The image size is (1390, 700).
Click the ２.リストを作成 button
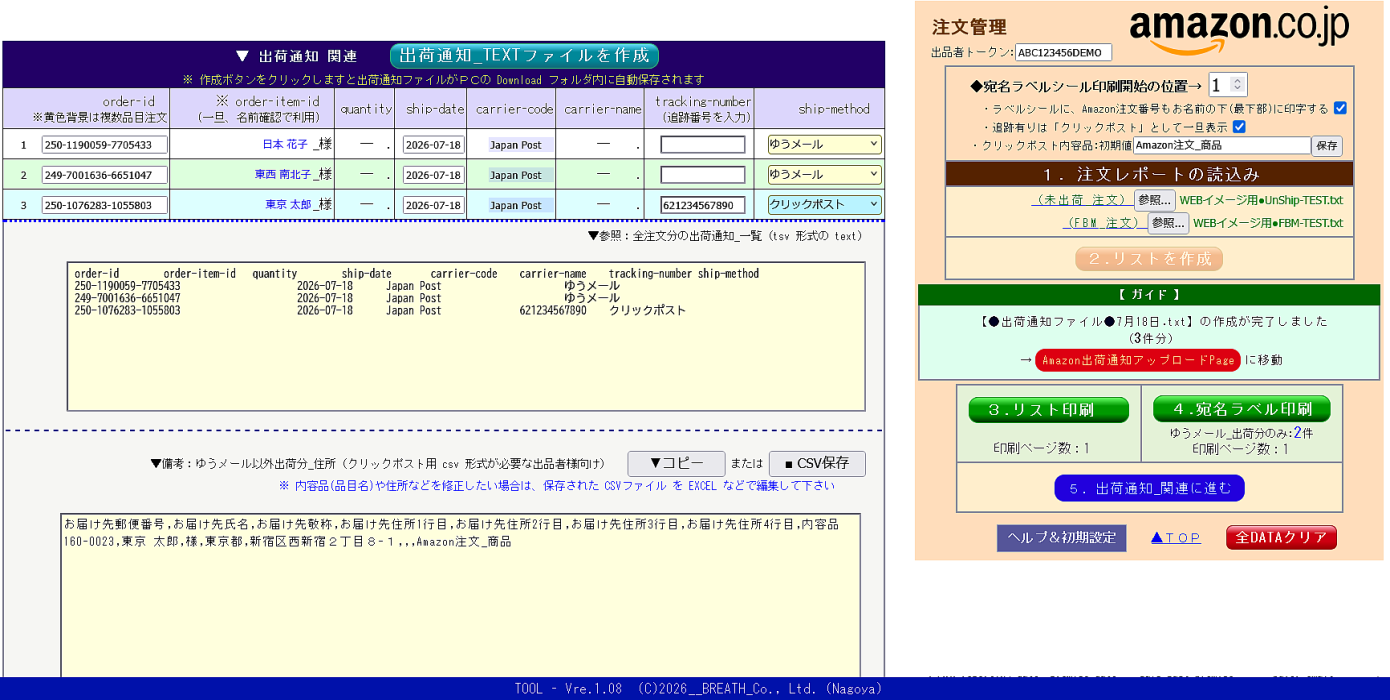coord(1149,259)
